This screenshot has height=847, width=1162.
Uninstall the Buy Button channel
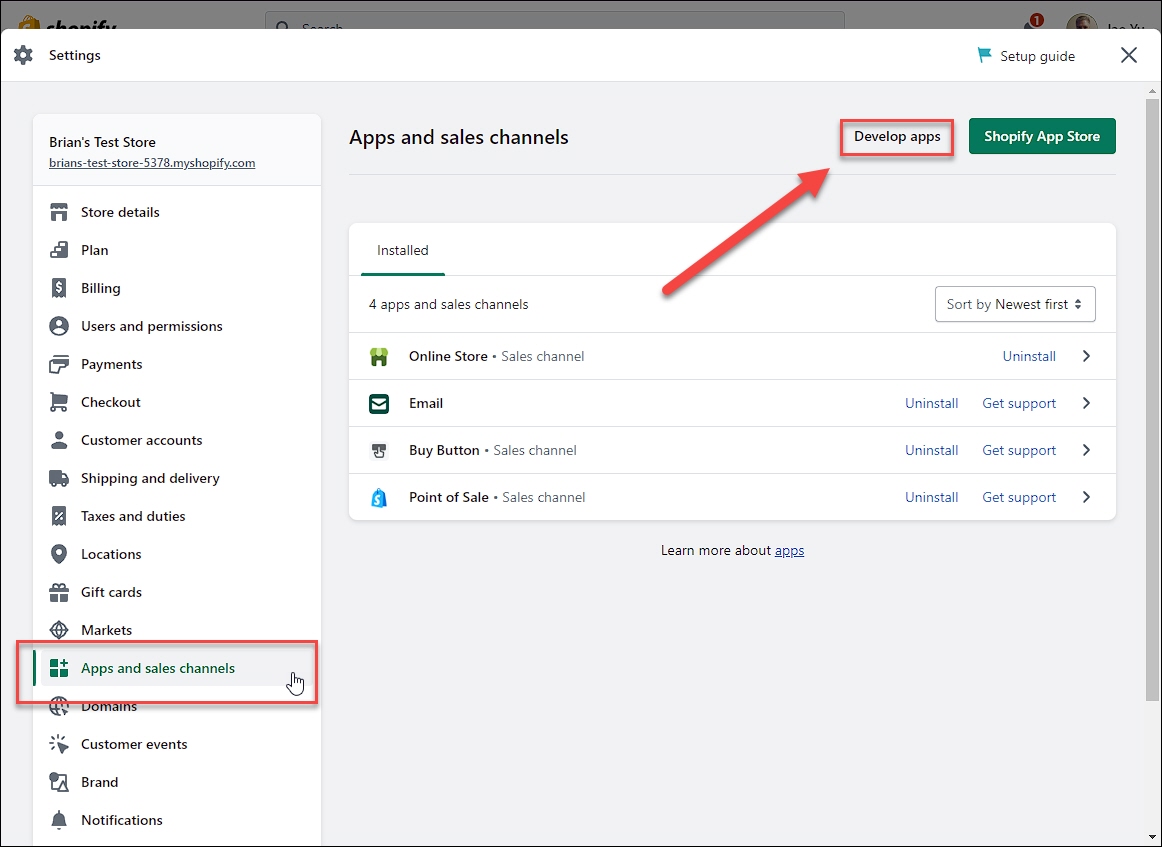[x=932, y=451]
